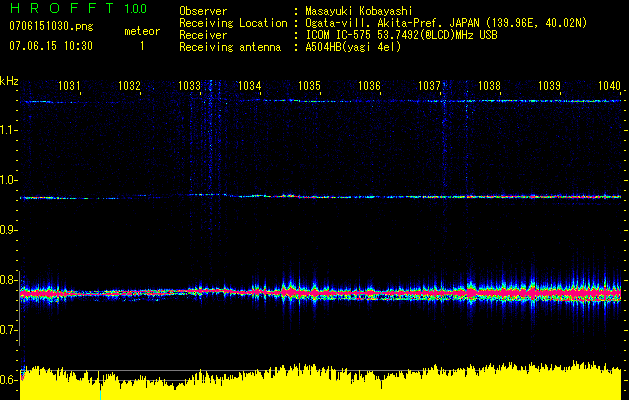Click frequency axis label 0.6
629x400 pixels.
[8, 380]
